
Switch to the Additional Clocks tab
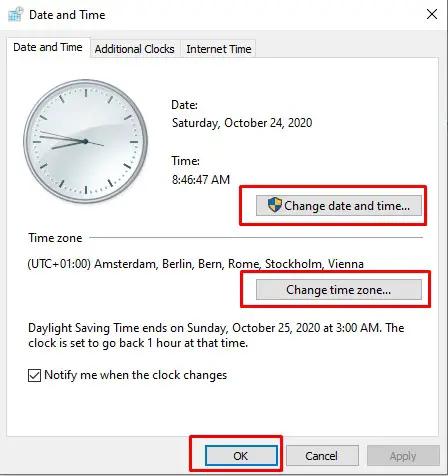click(135, 49)
